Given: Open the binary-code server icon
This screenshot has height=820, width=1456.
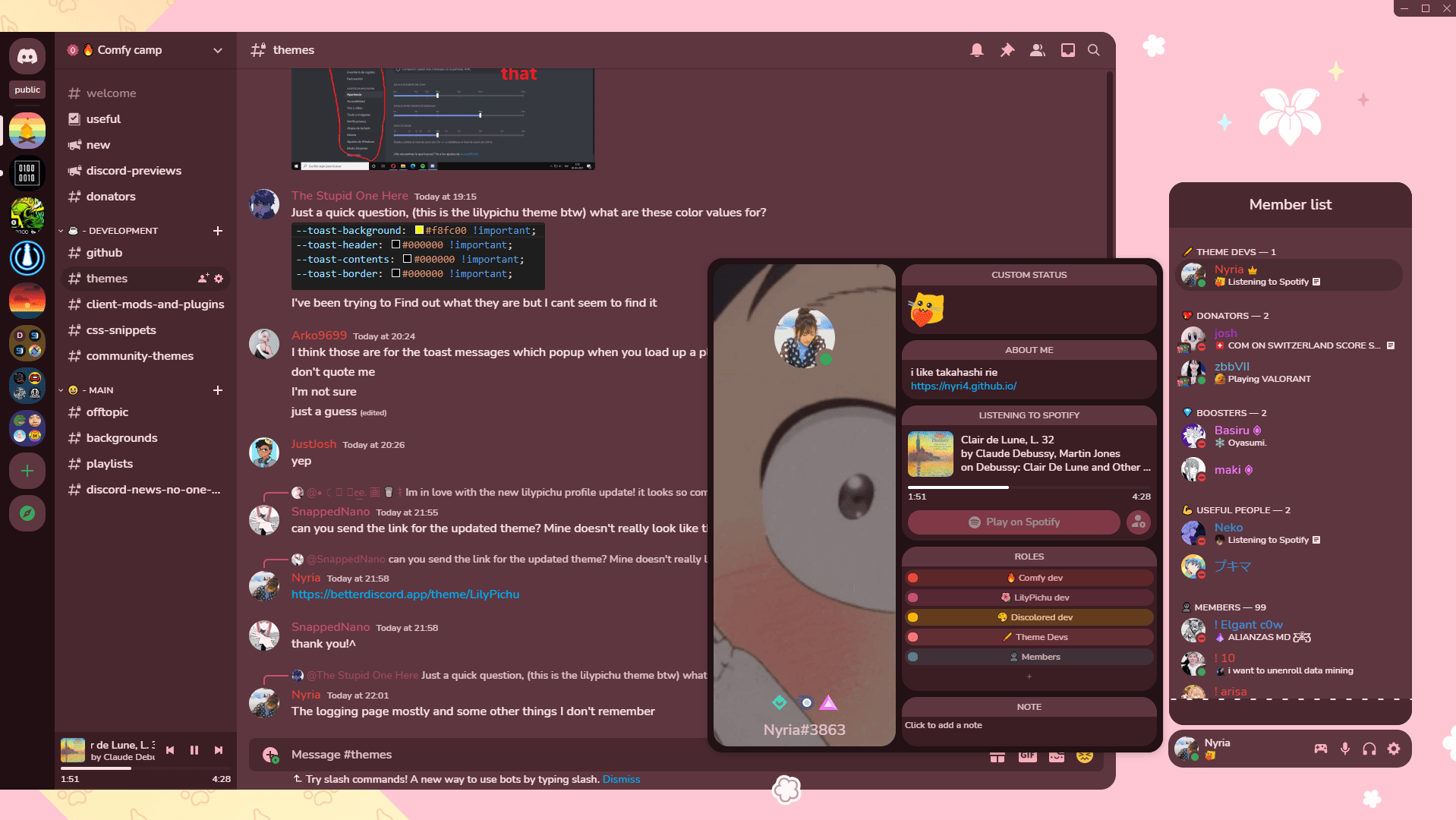Looking at the screenshot, I should (x=27, y=173).
